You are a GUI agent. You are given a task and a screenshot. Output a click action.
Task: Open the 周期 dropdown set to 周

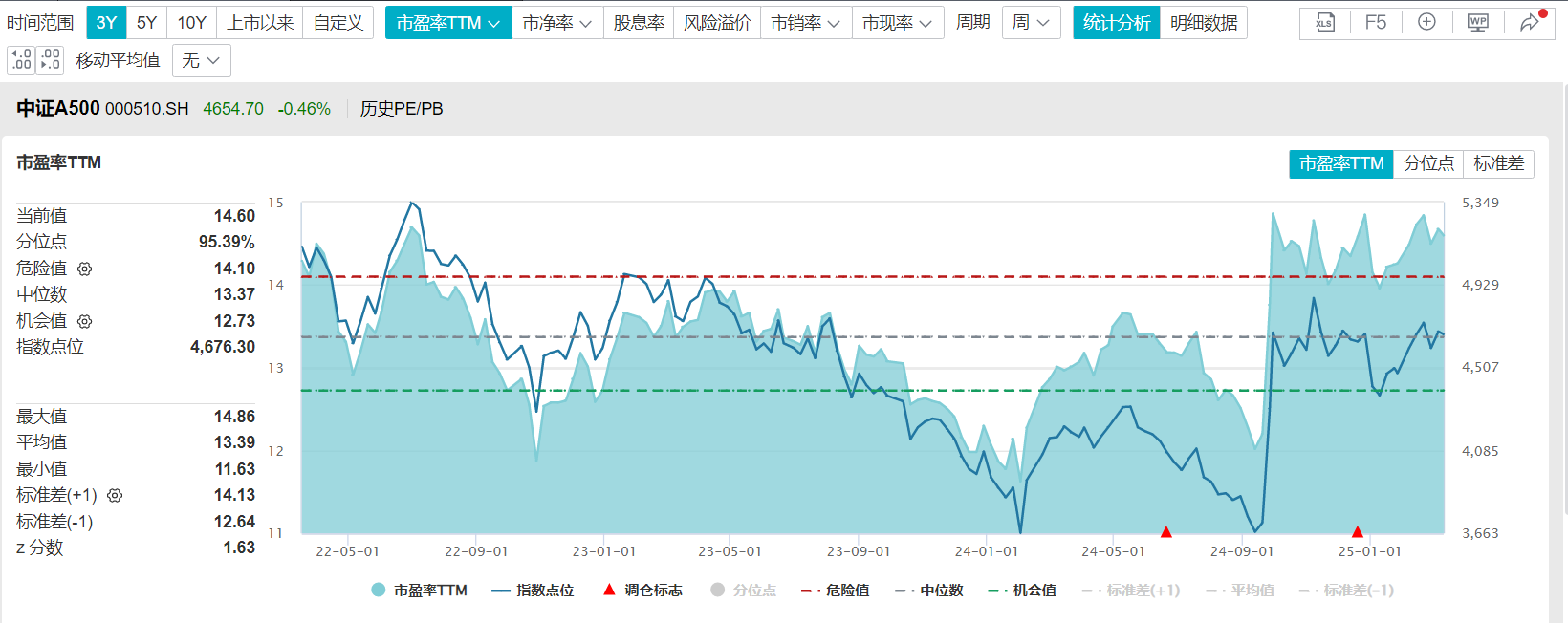1031,23
